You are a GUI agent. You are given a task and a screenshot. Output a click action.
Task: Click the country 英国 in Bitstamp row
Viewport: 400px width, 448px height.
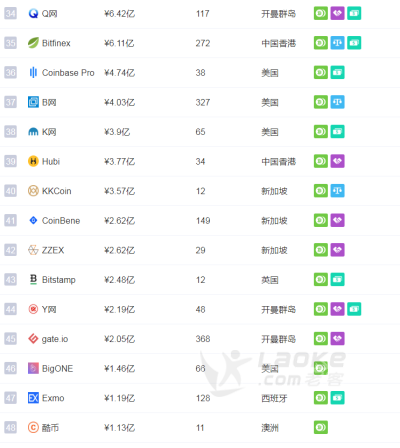[x=270, y=280]
